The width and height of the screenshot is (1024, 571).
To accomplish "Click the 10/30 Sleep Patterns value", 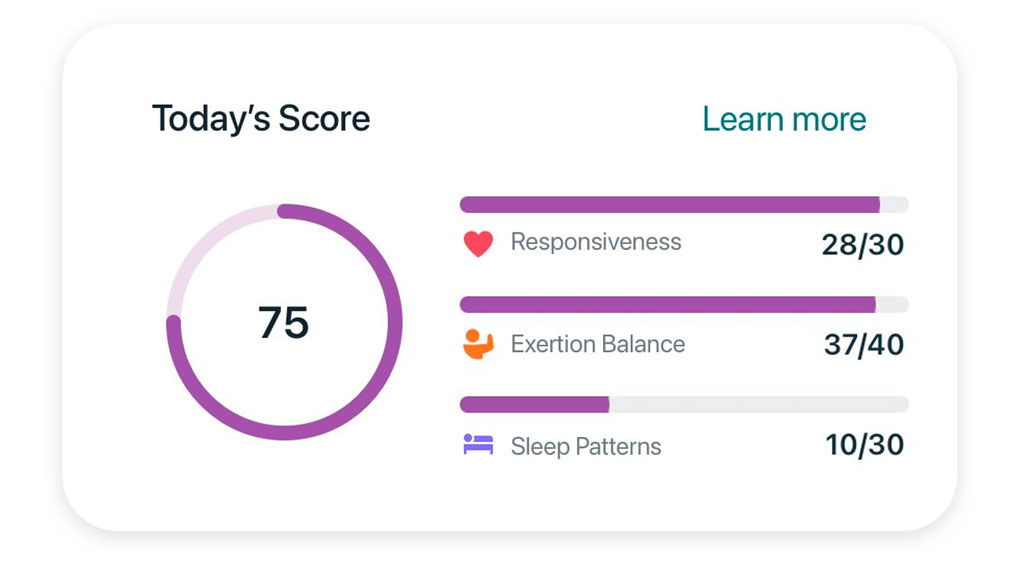I will pos(864,445).
